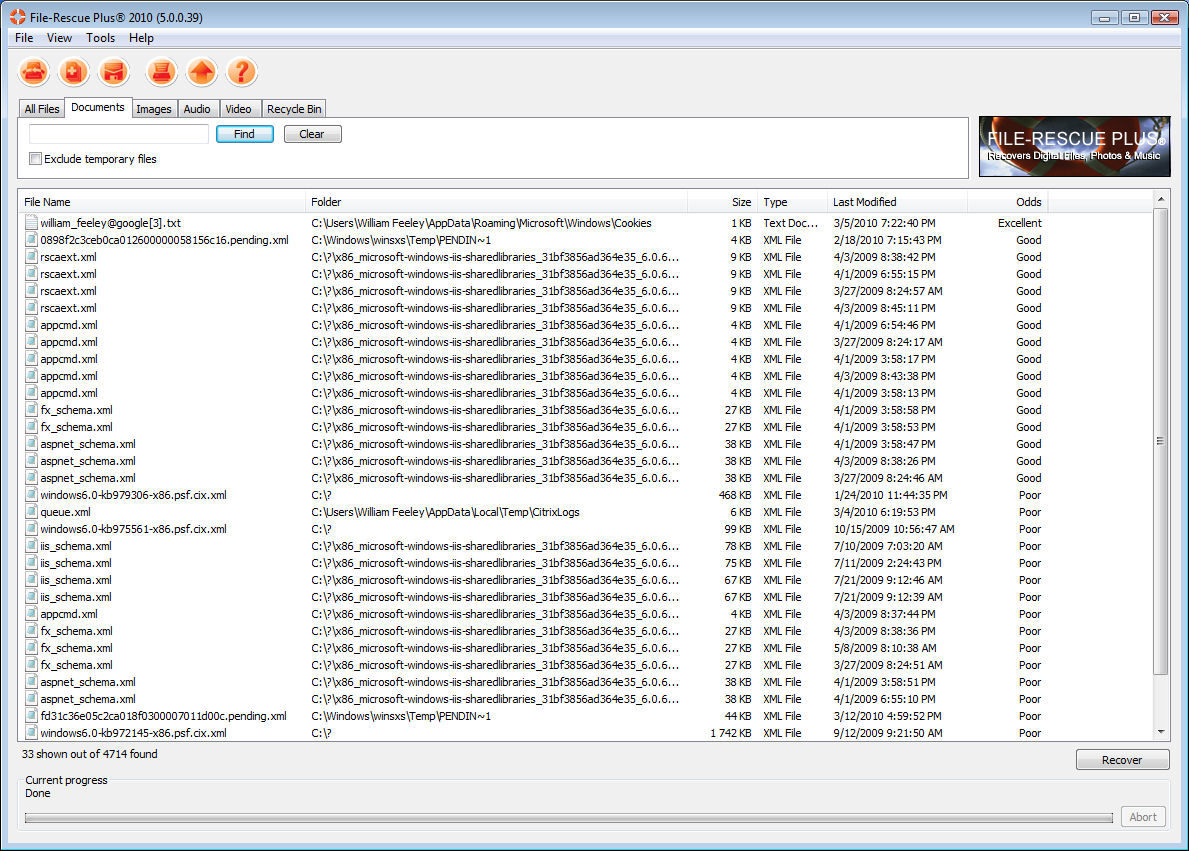The image size is (1189, 851).
Task: Switch to the Audio tab
Action: (x=197, y=109)
